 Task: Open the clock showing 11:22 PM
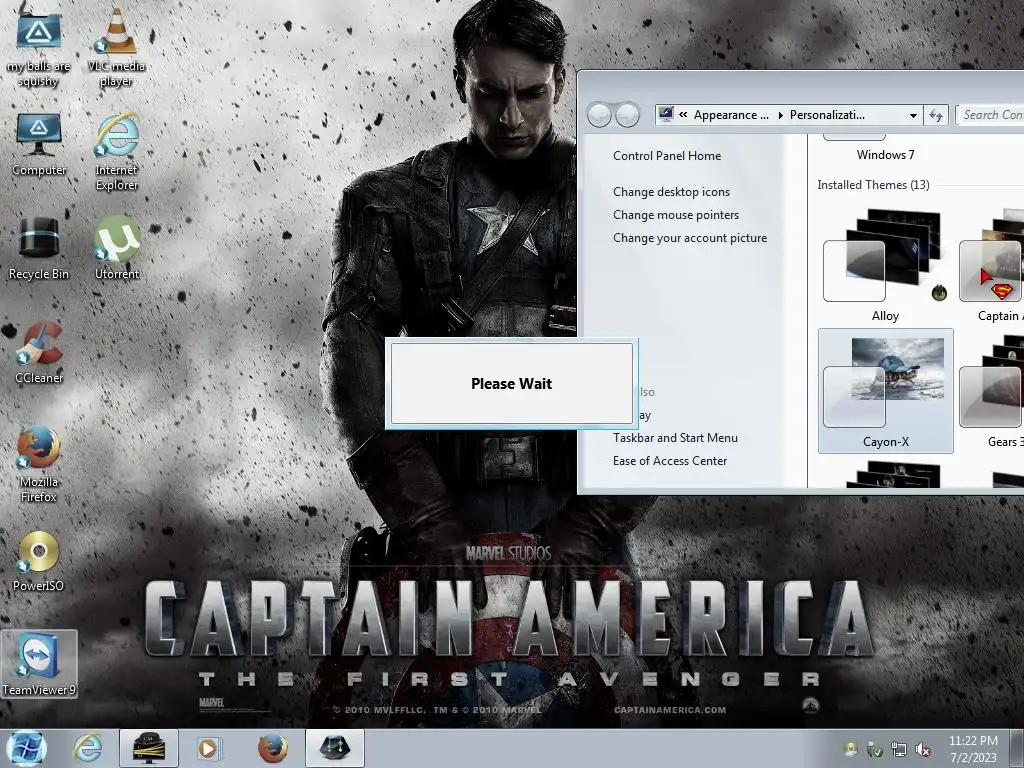click(x=973, y=749)
